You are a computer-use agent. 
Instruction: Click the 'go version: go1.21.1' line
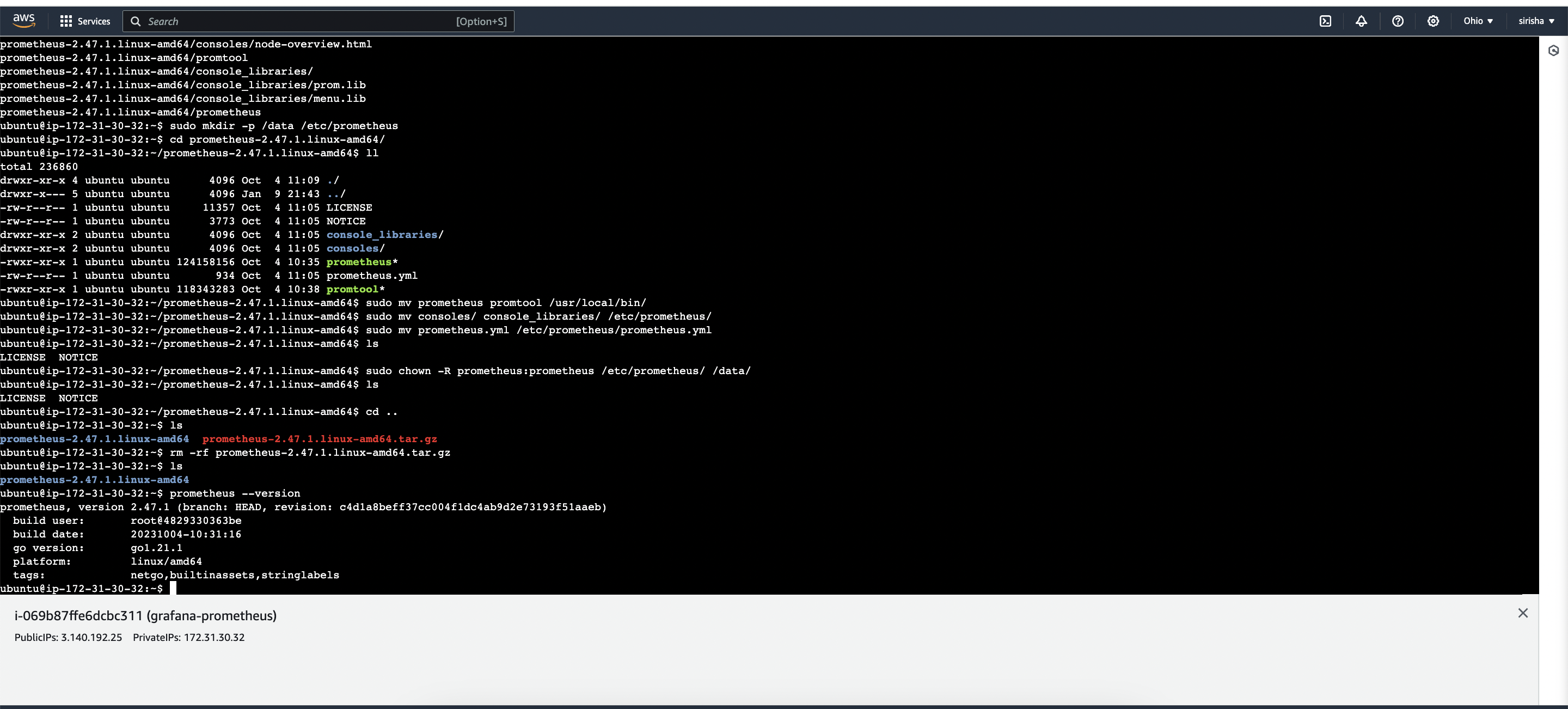click(x=97, y=548)
